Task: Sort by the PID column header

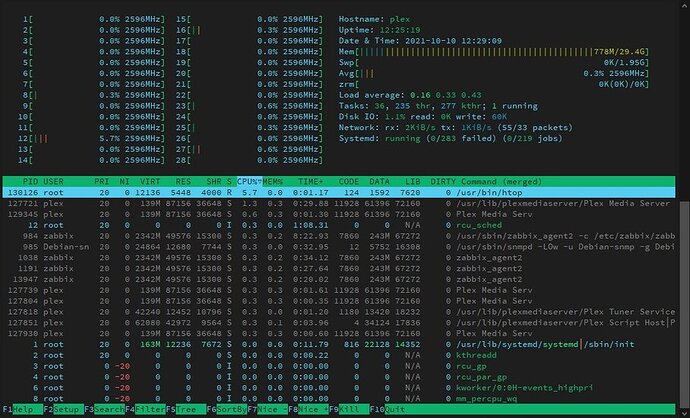Action: point(30,181)
